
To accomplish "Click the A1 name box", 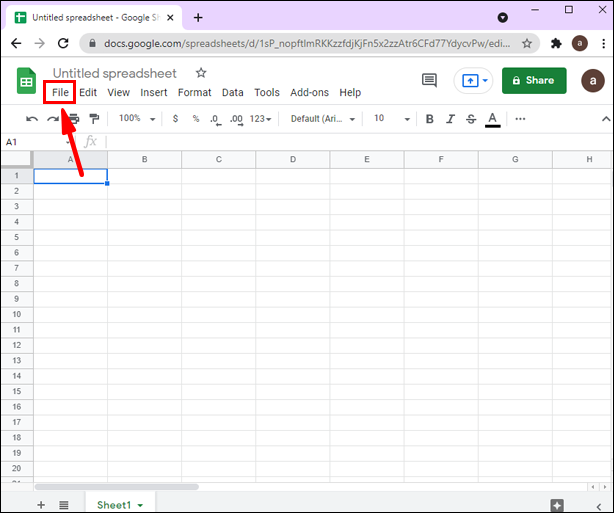I will coord(37,142).
